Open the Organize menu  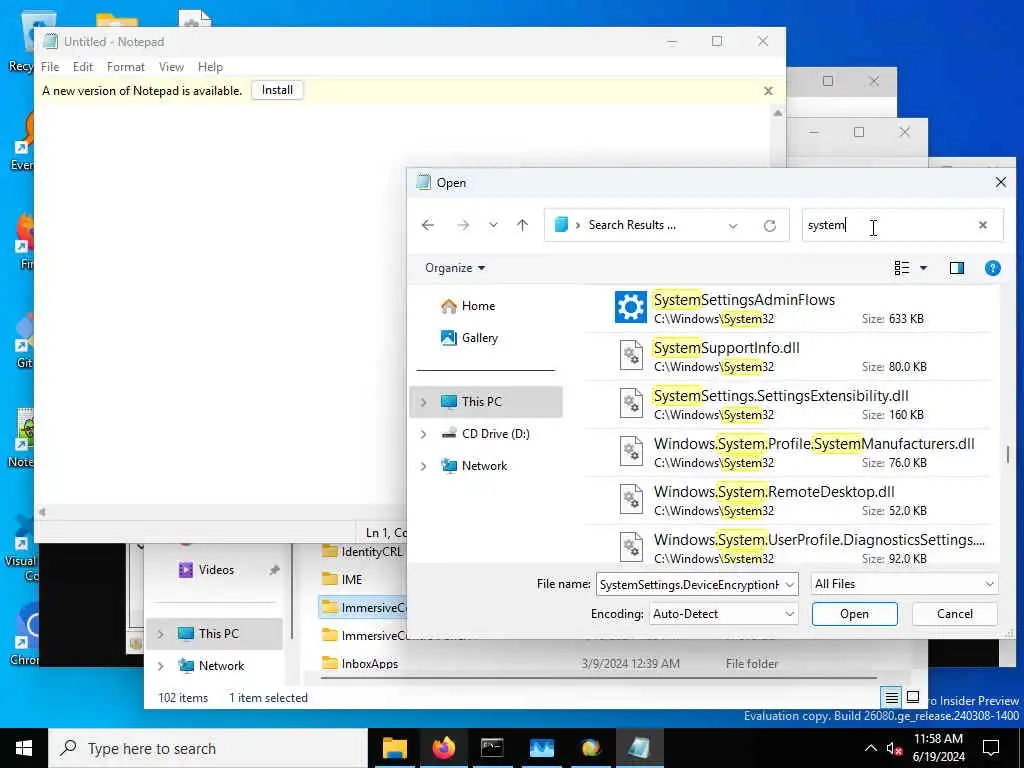(455, 268)
